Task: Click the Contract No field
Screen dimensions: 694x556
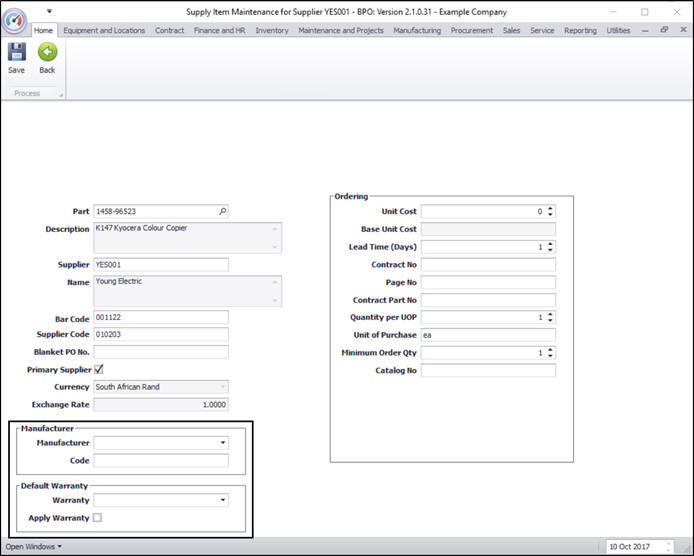Action: (x=488, y=265)
